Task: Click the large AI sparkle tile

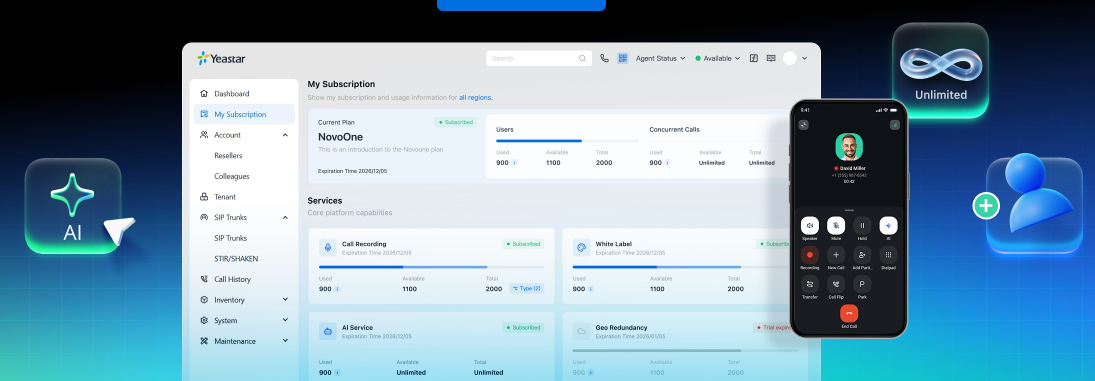Action: (73, 207)
